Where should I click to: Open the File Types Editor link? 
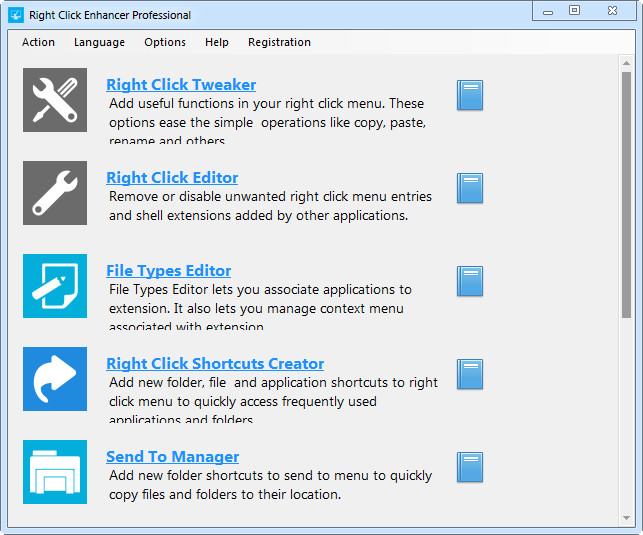tap(169, 271)
